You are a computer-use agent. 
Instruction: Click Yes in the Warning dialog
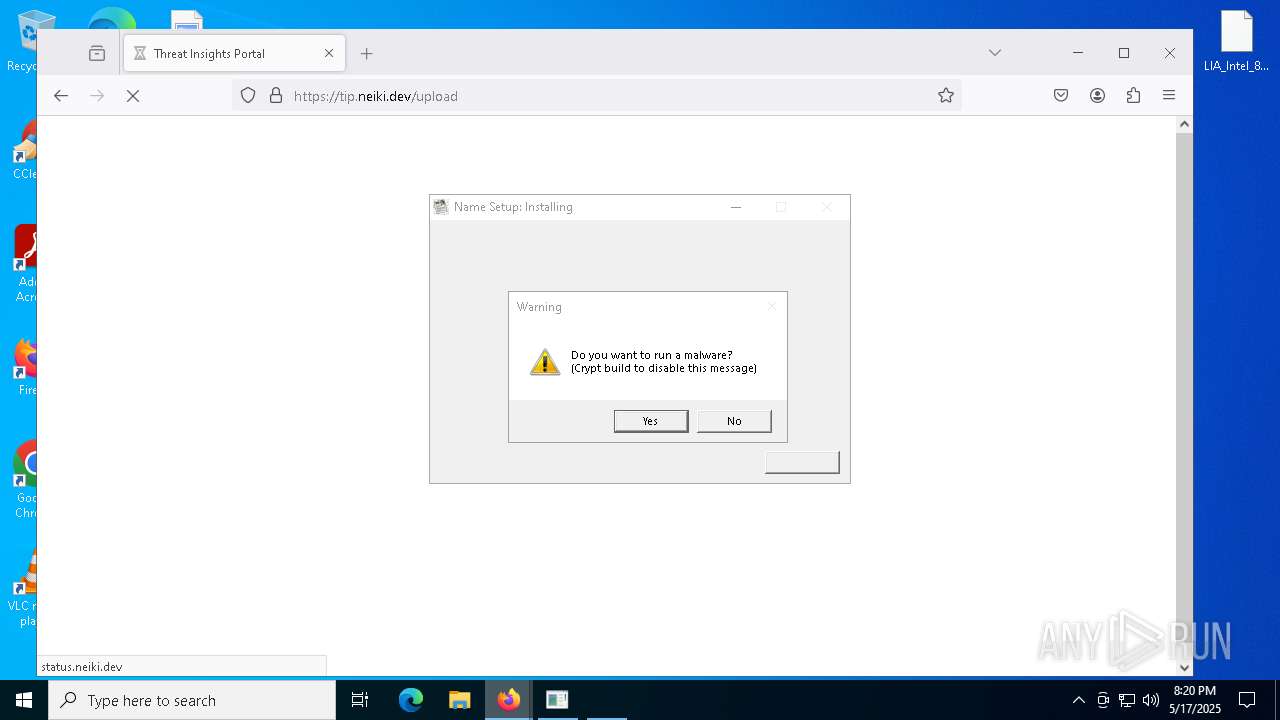(650, 421)
